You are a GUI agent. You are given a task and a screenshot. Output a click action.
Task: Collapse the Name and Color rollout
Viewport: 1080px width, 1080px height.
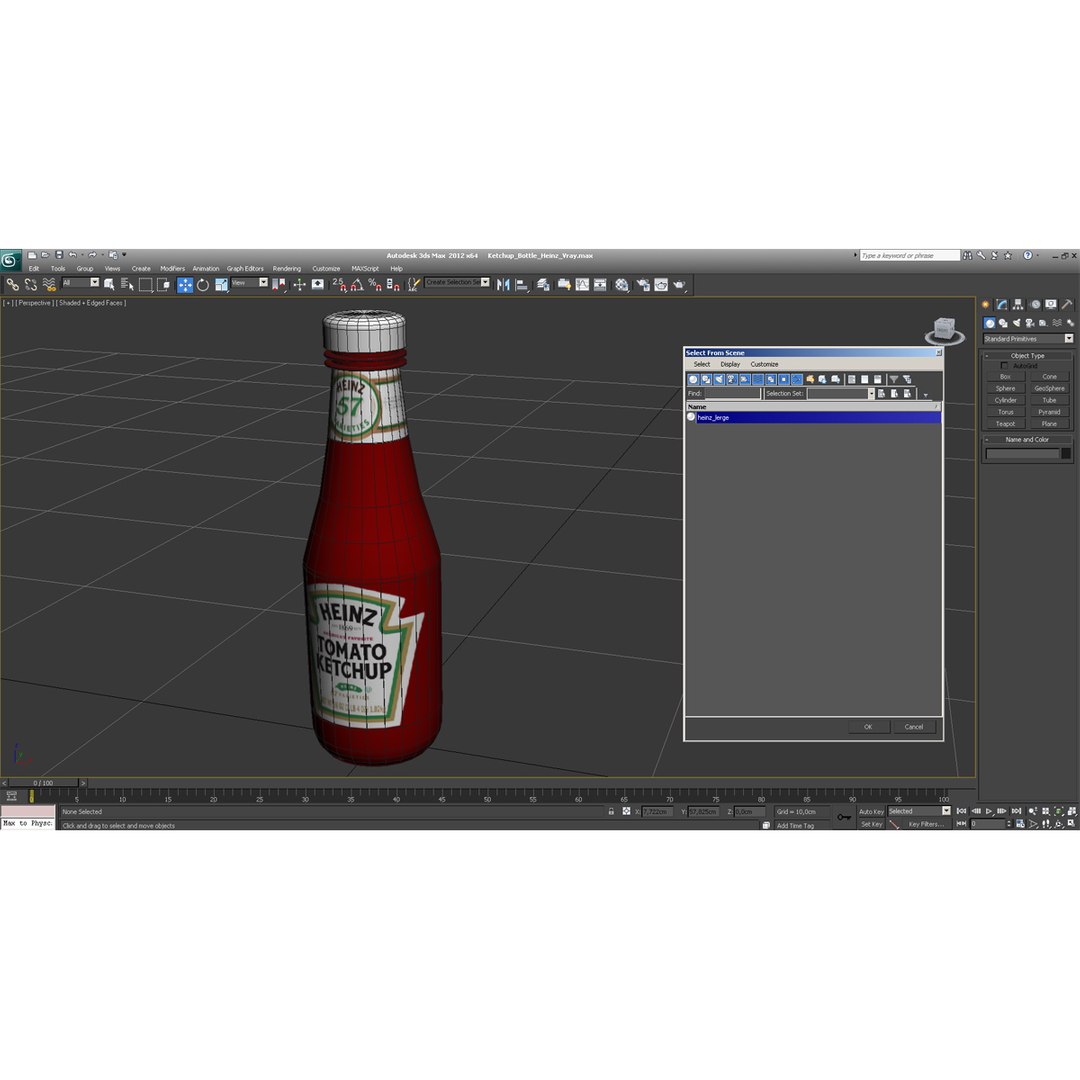[x=1027, y=439]
